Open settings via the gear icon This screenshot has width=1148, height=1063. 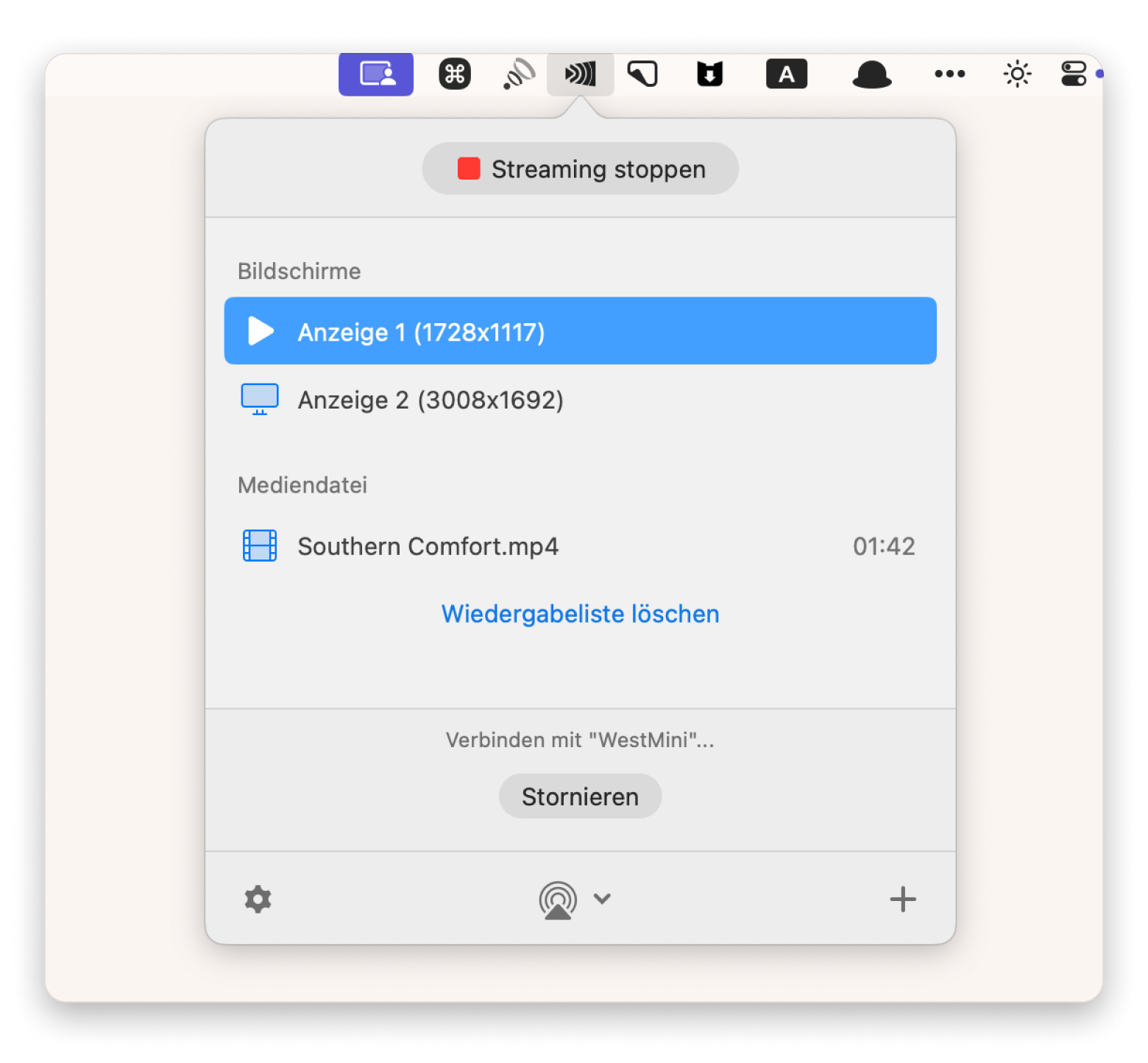258,899
